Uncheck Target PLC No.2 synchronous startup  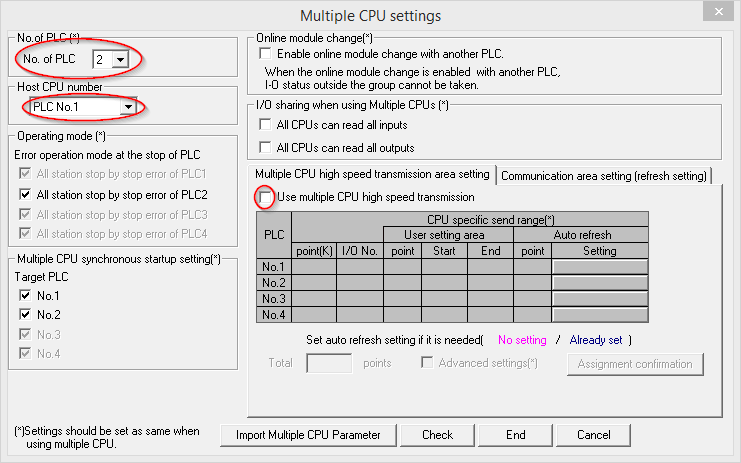coord(25,315)
